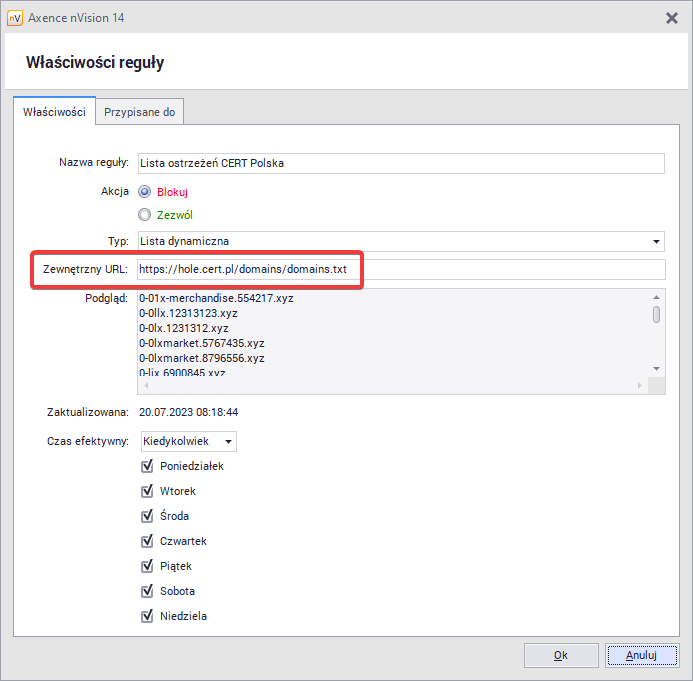Choose the Zezwól radio option

[x=145, y=214]
